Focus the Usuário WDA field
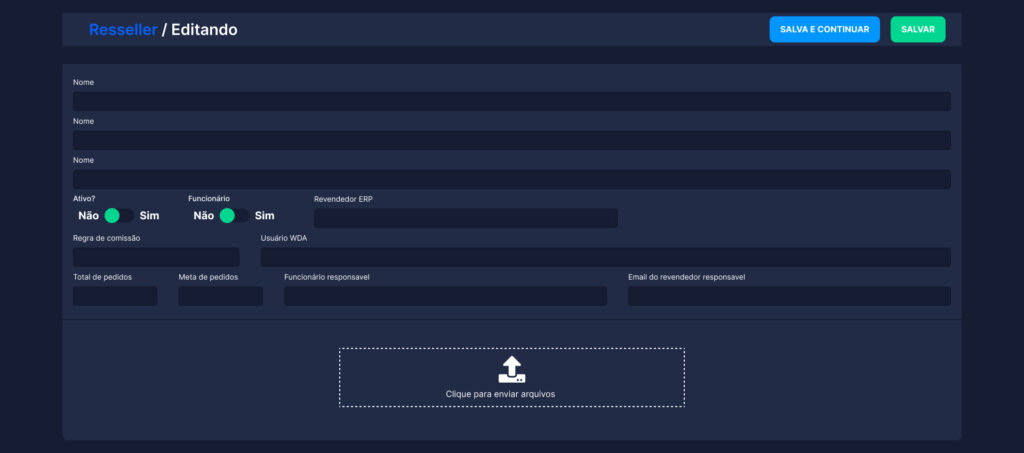1024x453 pixels. [605, 257]
